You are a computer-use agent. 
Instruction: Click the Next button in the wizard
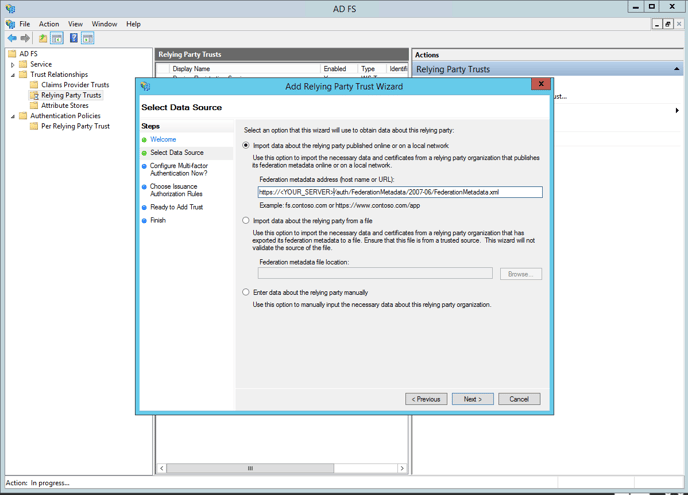point(473,399)
